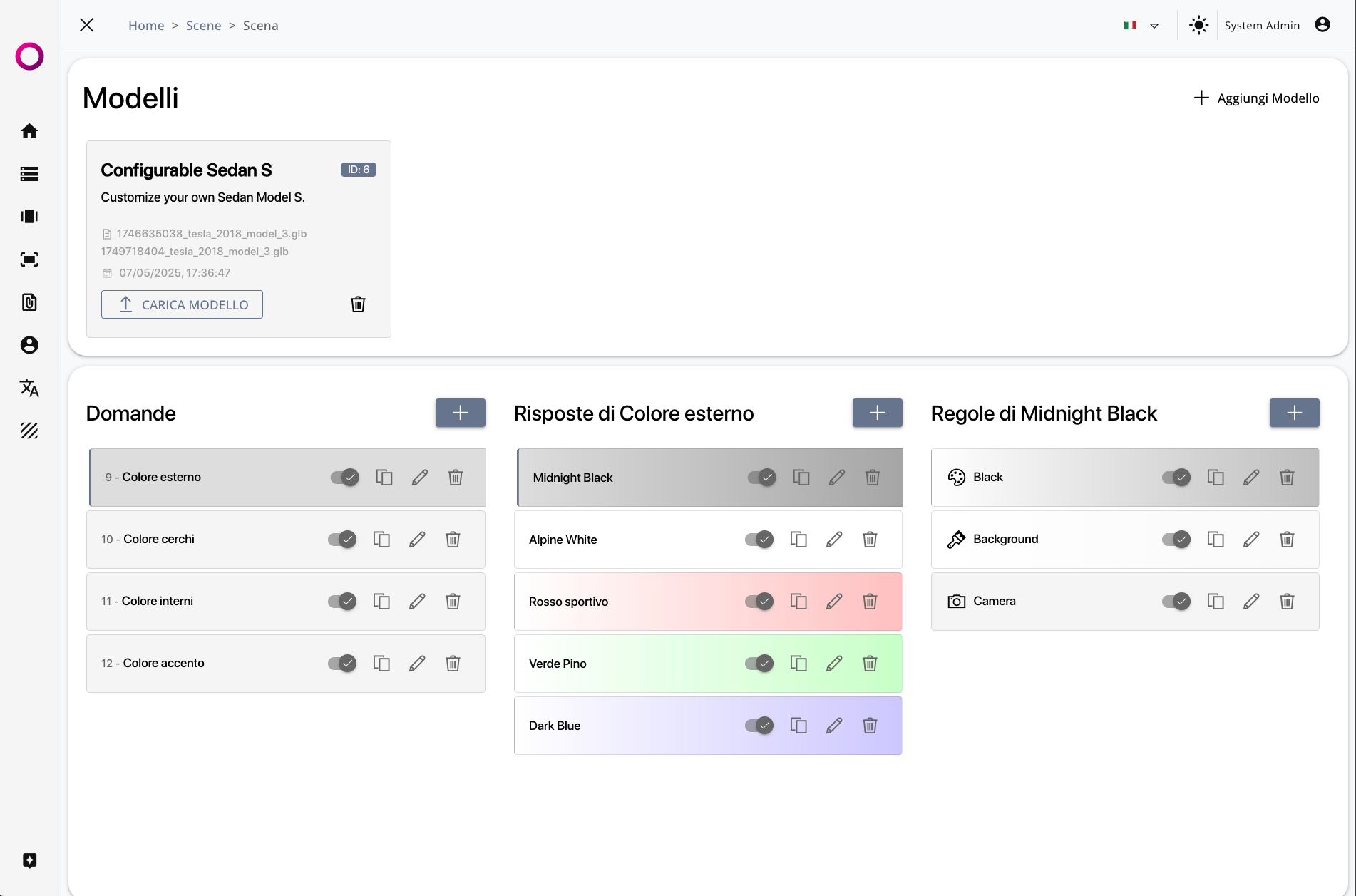The image size is (1356, 896).
Task: Duplicate the Background rule
Action: tap(1216, 540)
